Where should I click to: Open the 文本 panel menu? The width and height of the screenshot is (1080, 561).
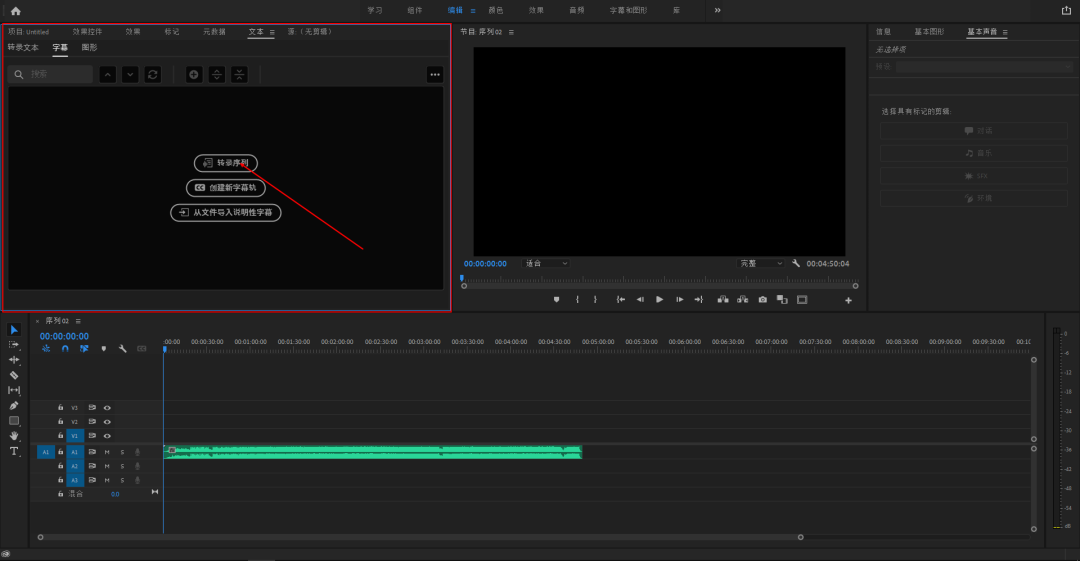point(272,32)
